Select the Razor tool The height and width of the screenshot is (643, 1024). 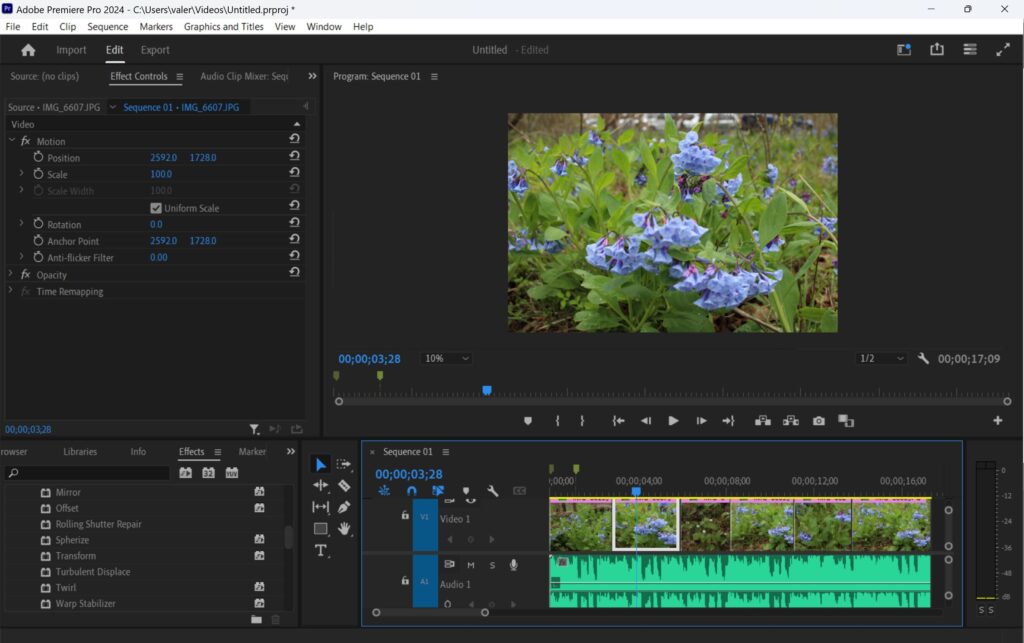[346, 486]
